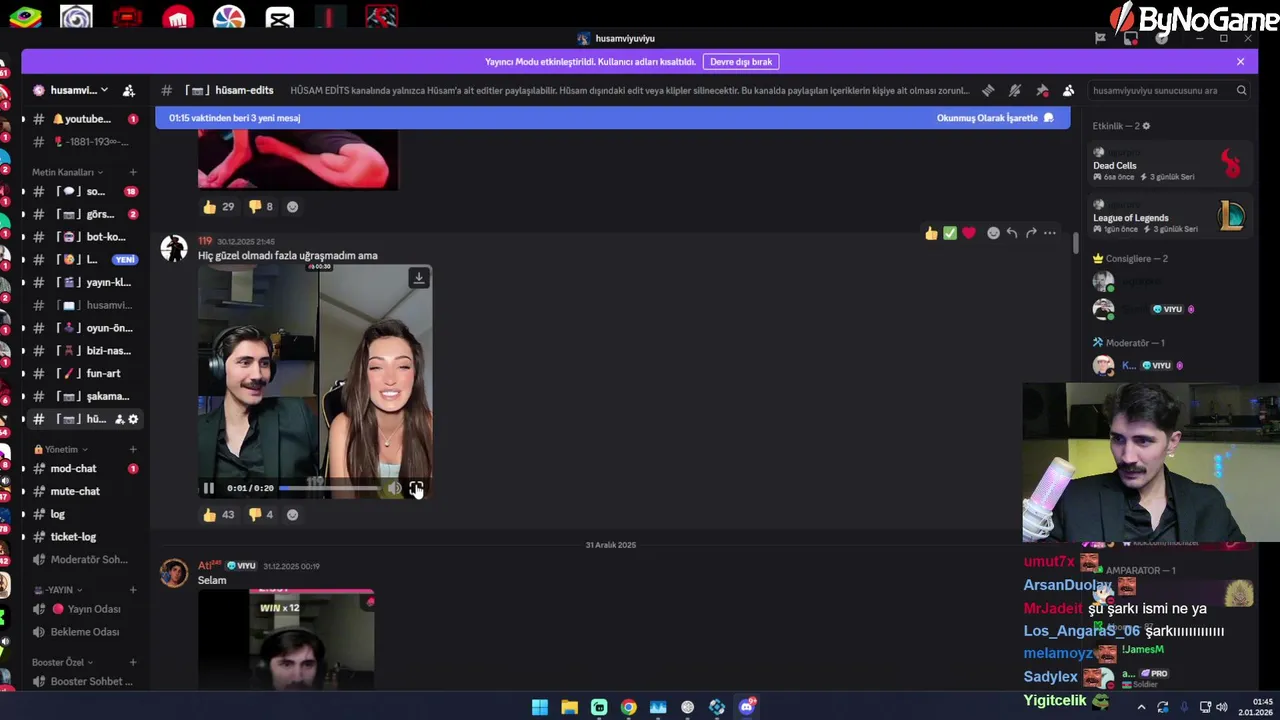
Task: Join Bekleme Odası voice channel
Action: 85,632
